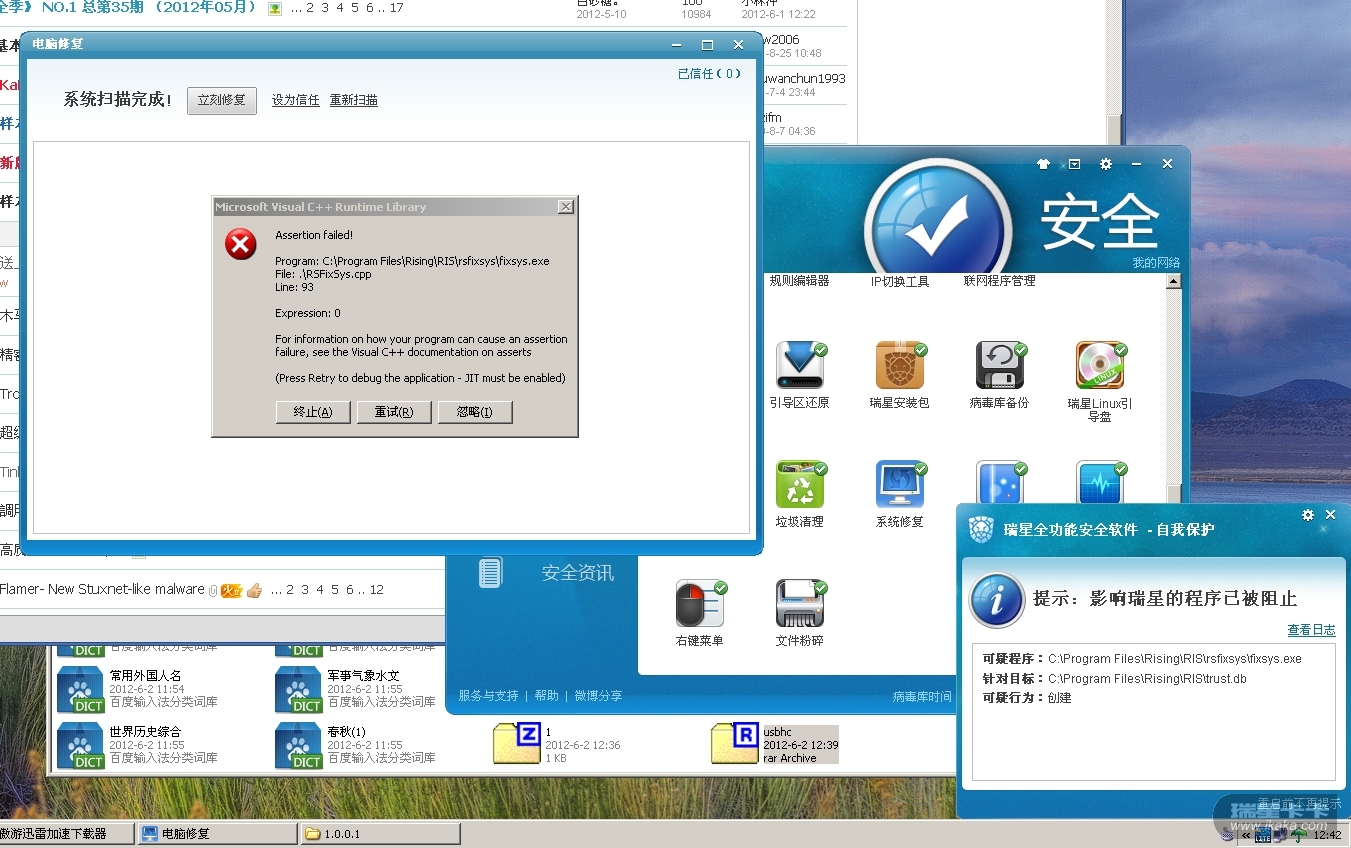Switch to the 电脑修复 taskbar button

(217, 833)
